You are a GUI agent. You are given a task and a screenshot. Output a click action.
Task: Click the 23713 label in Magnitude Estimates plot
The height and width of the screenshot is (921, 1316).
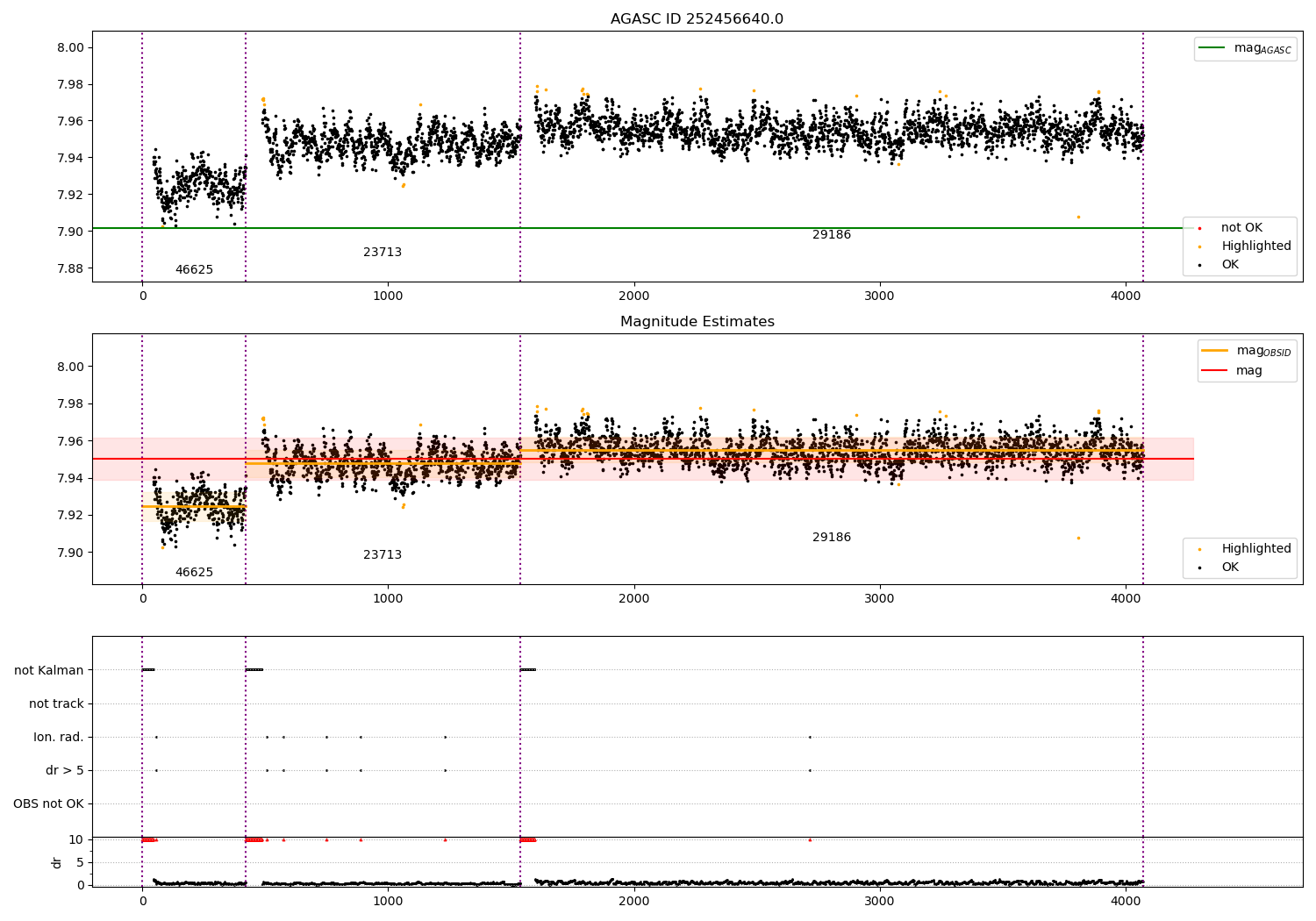(x=383, y=555)
